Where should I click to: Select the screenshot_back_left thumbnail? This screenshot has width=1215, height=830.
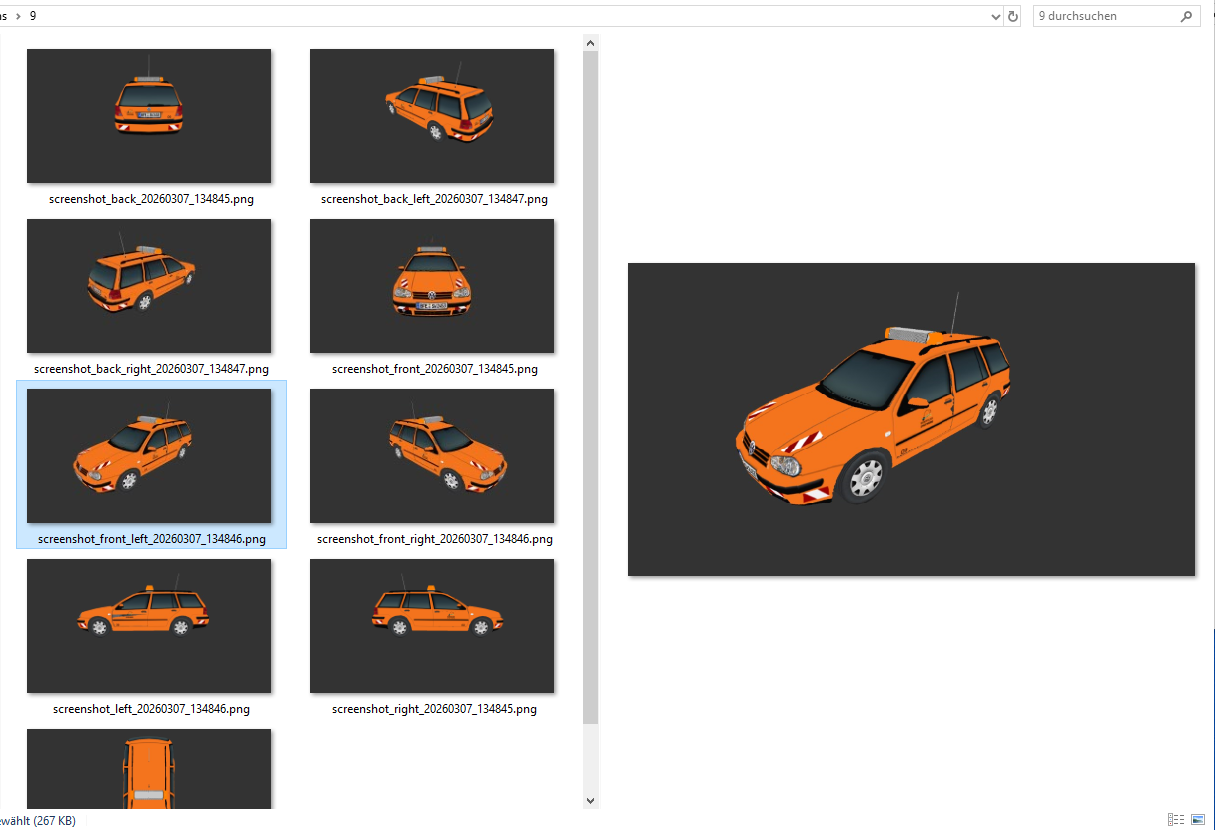click(x=432, y=116)
